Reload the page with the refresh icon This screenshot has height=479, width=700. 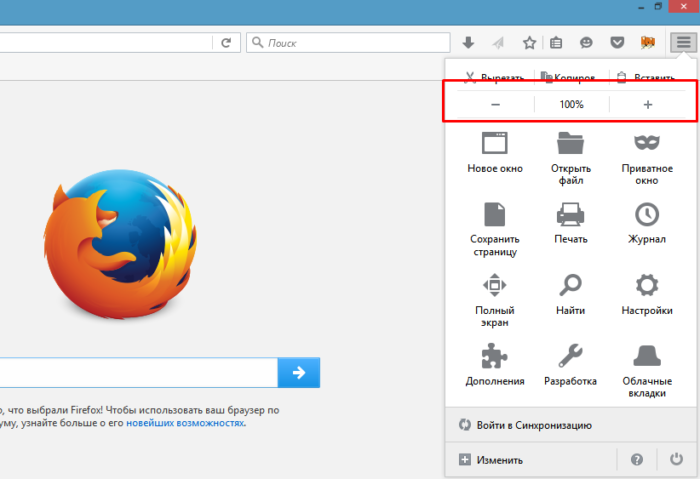point(226,43)
